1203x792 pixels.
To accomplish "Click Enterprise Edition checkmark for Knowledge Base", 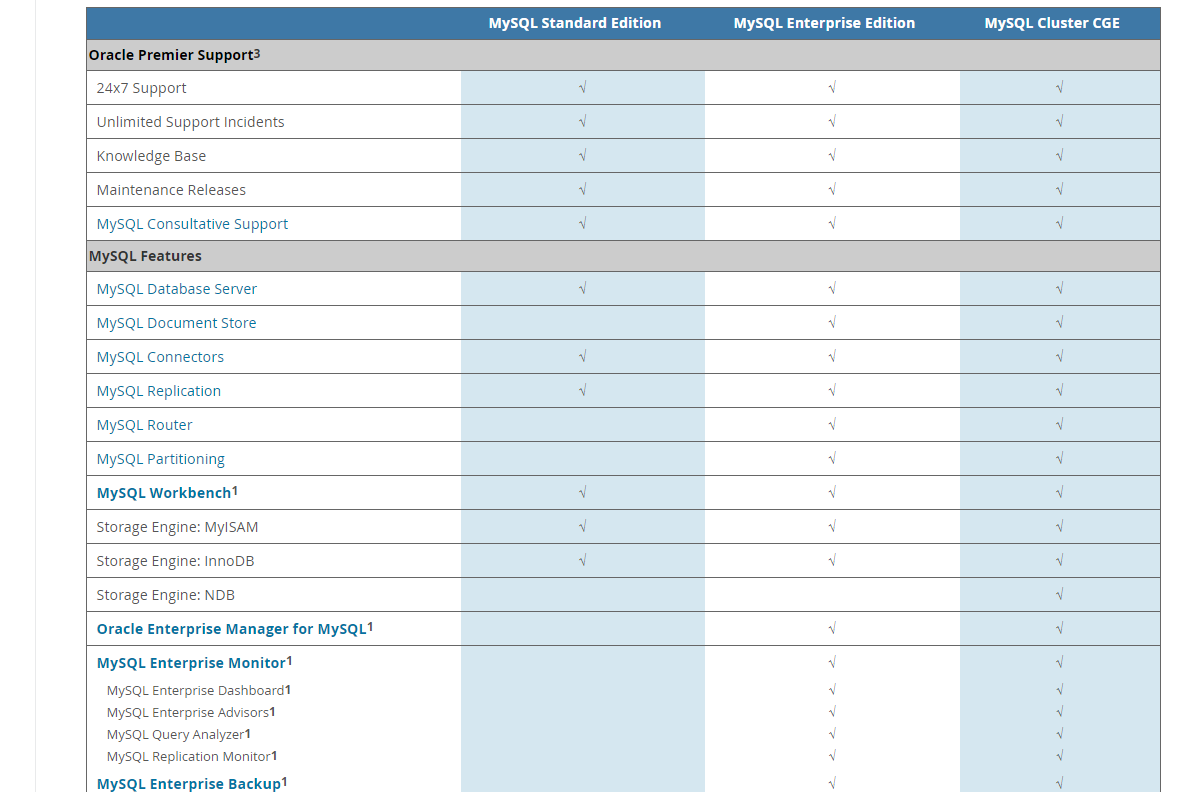I will point(832,156).
